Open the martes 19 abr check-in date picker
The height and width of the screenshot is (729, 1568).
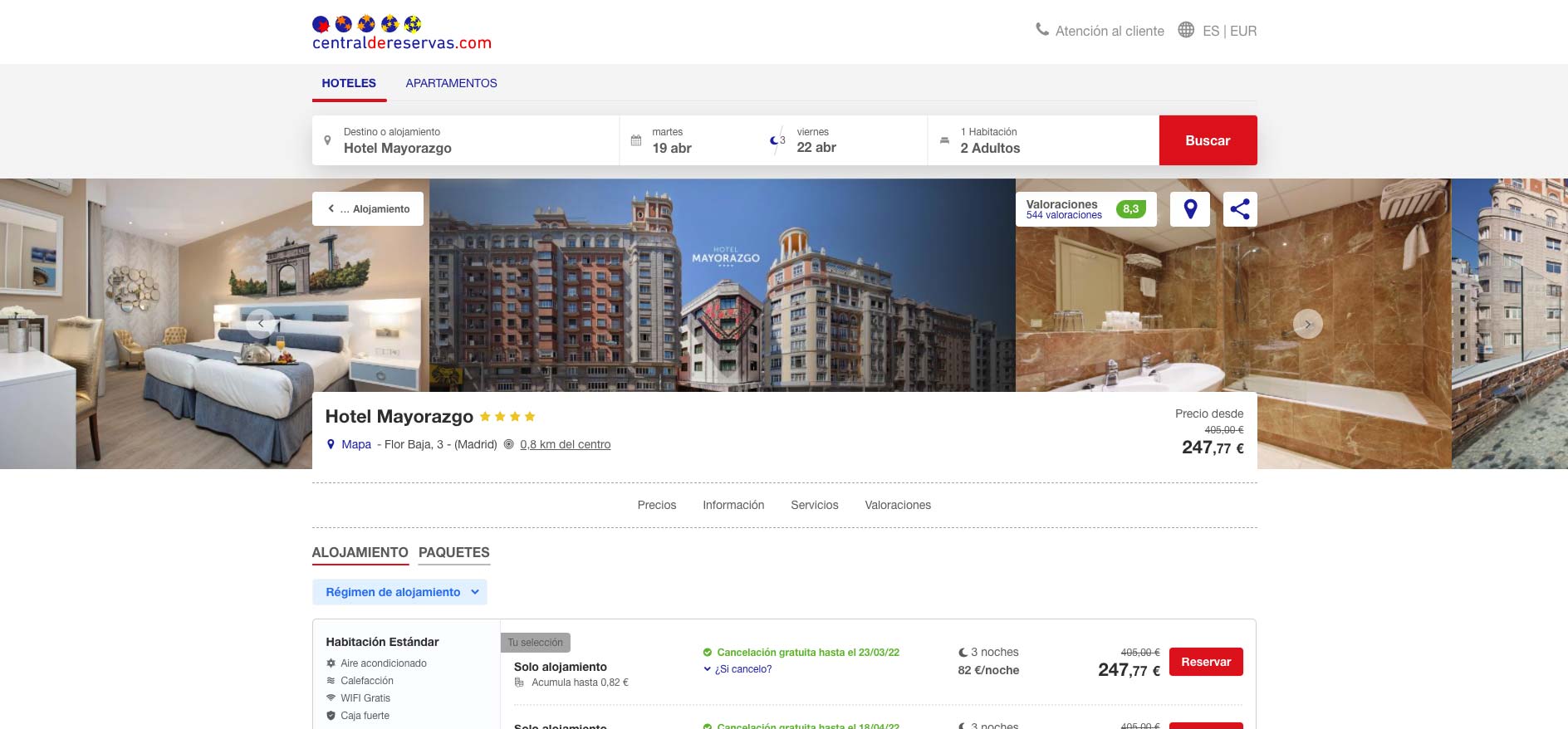693,140
